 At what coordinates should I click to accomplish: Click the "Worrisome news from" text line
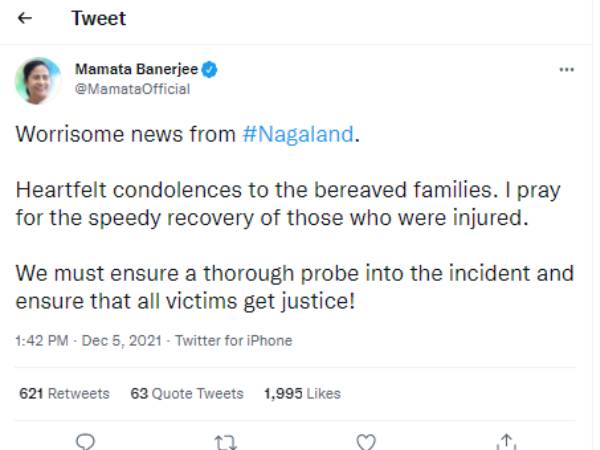pos(127,134)
